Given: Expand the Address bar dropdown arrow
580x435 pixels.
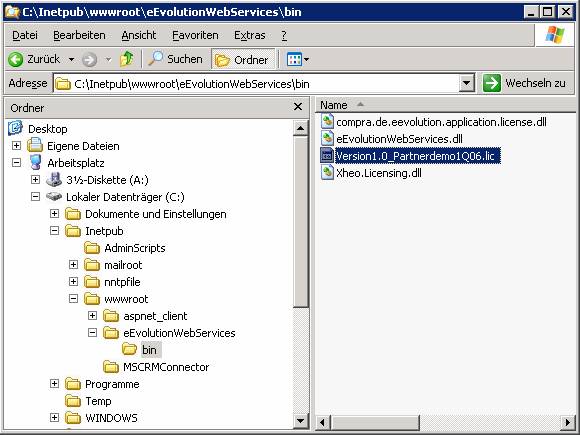Looking at the screenshot, I should pos(467,84).
